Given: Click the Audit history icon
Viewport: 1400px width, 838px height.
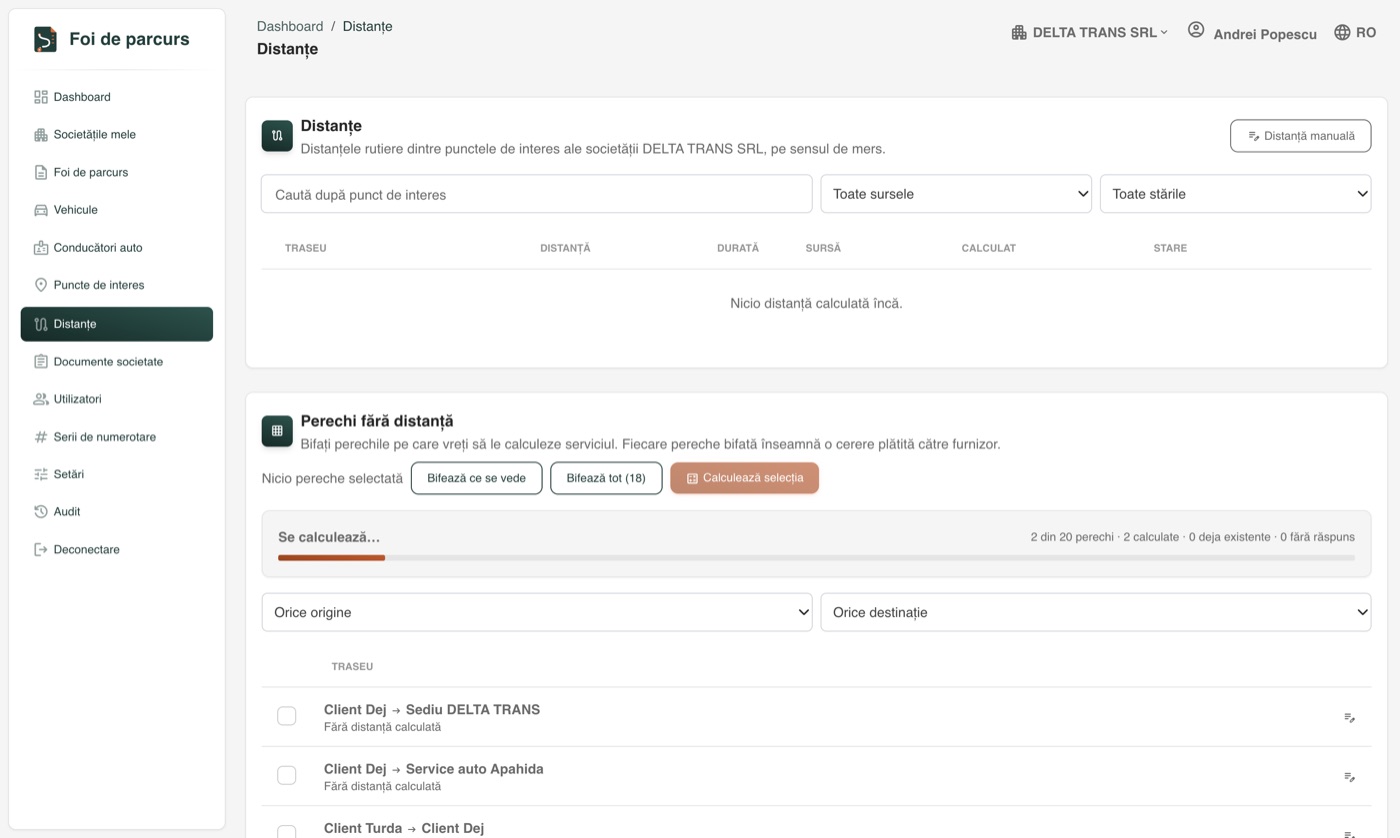Looking at the screenshot, I should pos(41,512).
